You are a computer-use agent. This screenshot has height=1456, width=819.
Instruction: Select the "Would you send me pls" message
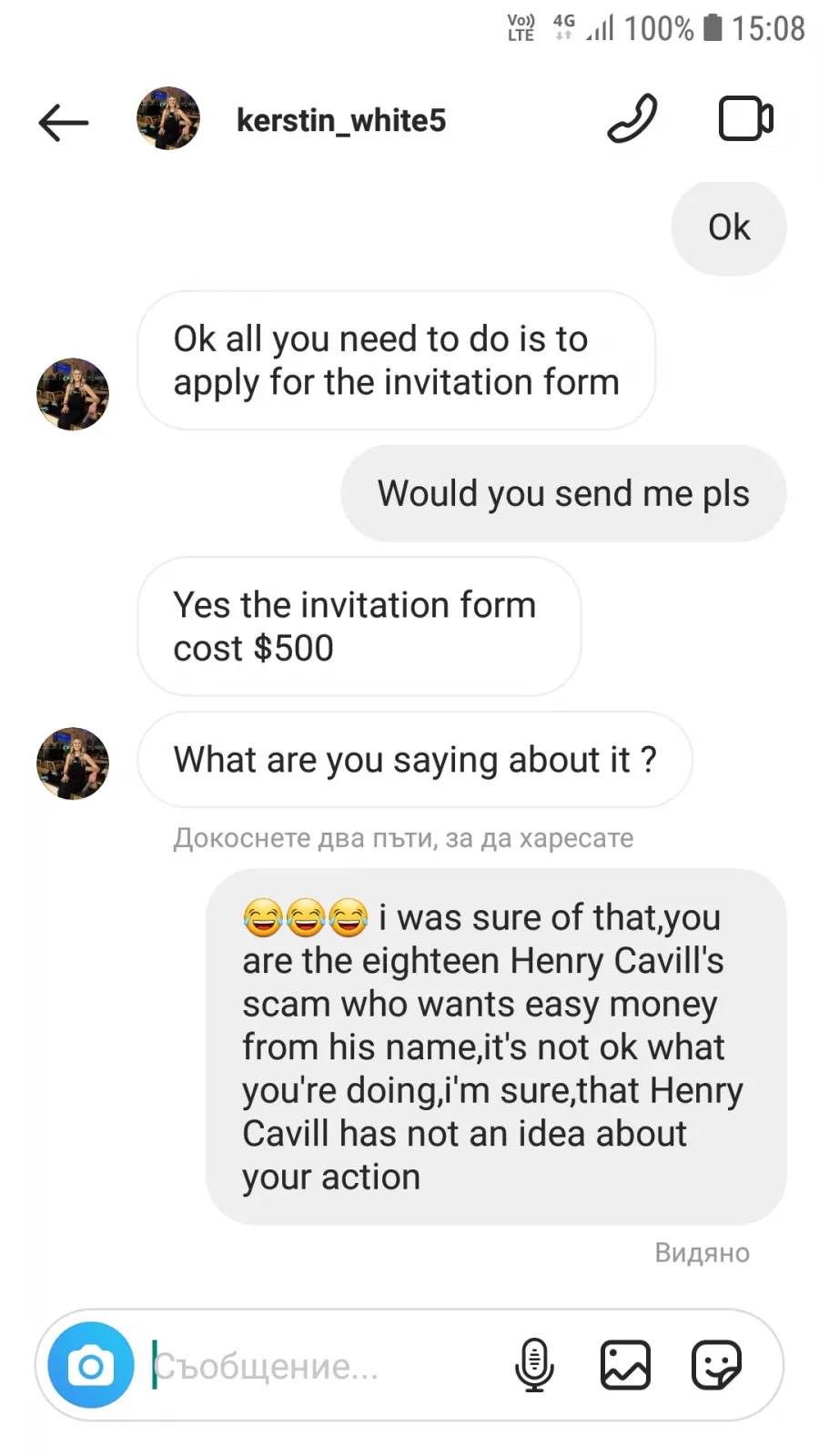[563, 493]
